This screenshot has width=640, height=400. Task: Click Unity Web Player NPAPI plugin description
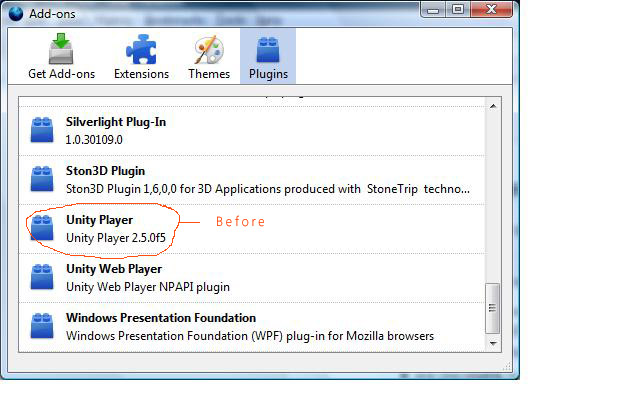148,287
